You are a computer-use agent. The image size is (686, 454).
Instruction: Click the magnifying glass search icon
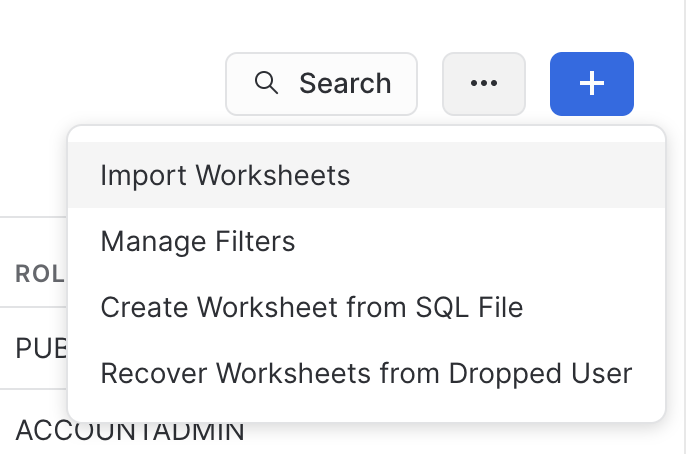[x=266, y=83]
